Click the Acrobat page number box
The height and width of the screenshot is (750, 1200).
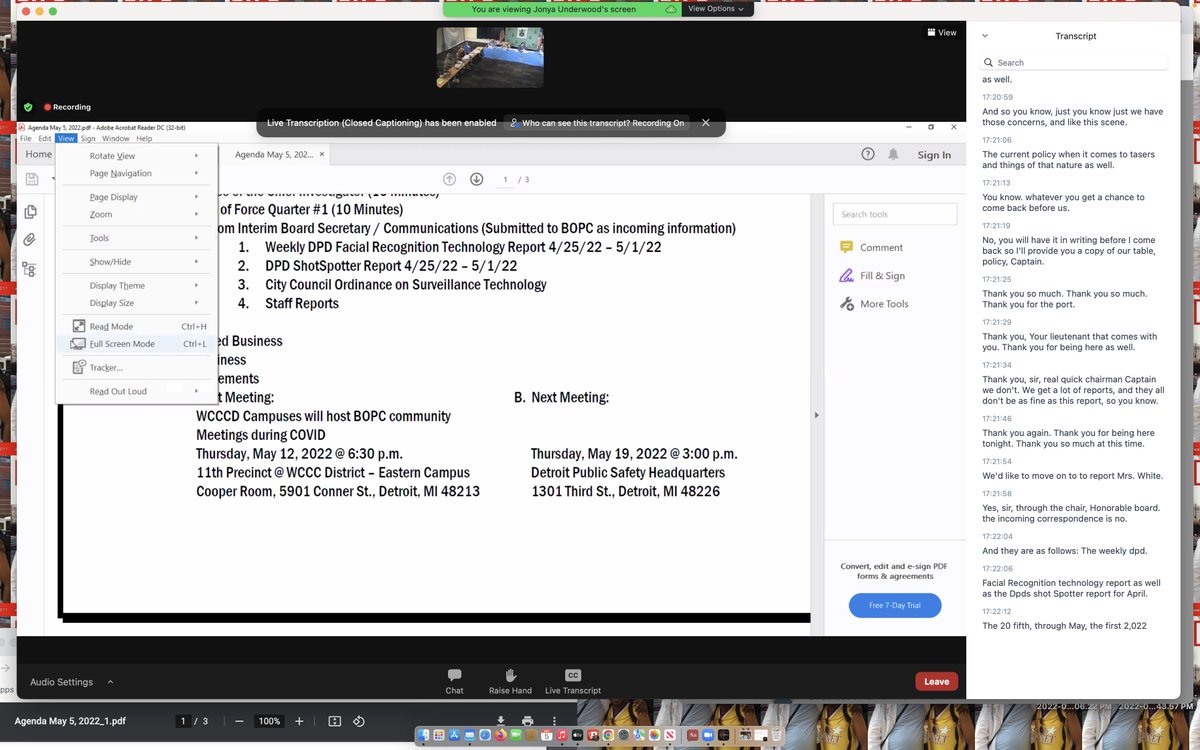coord(506,180)
